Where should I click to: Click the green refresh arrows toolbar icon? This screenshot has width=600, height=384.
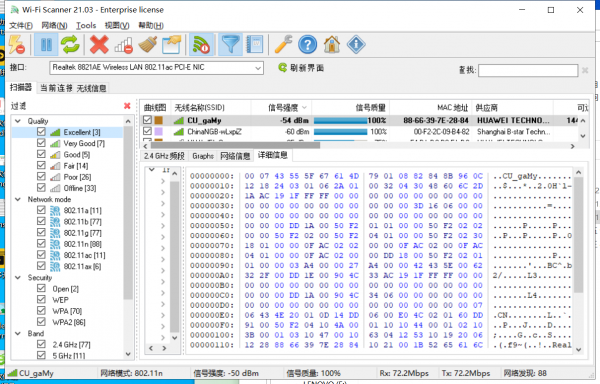tap(70, 45)
